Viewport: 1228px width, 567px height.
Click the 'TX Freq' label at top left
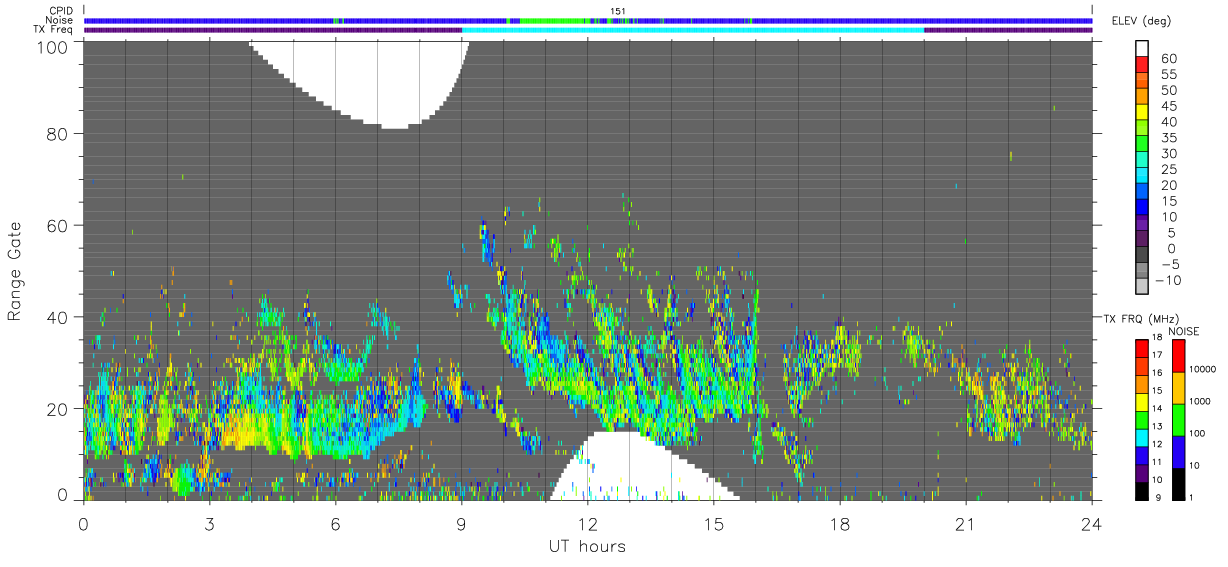(54, 30)
